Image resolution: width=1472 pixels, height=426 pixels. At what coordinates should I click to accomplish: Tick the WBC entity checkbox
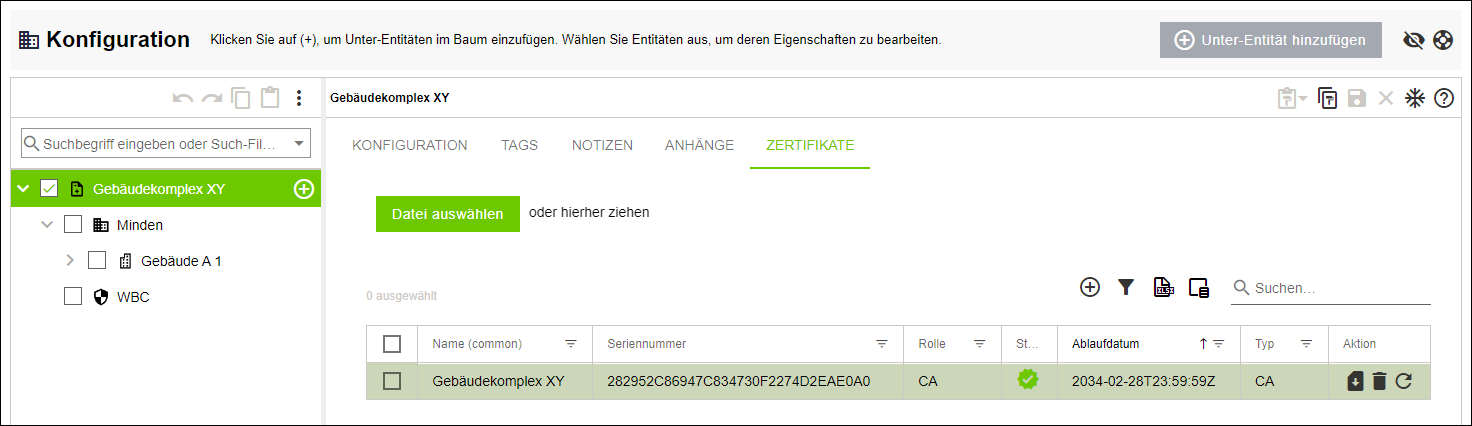click(73, 297)
